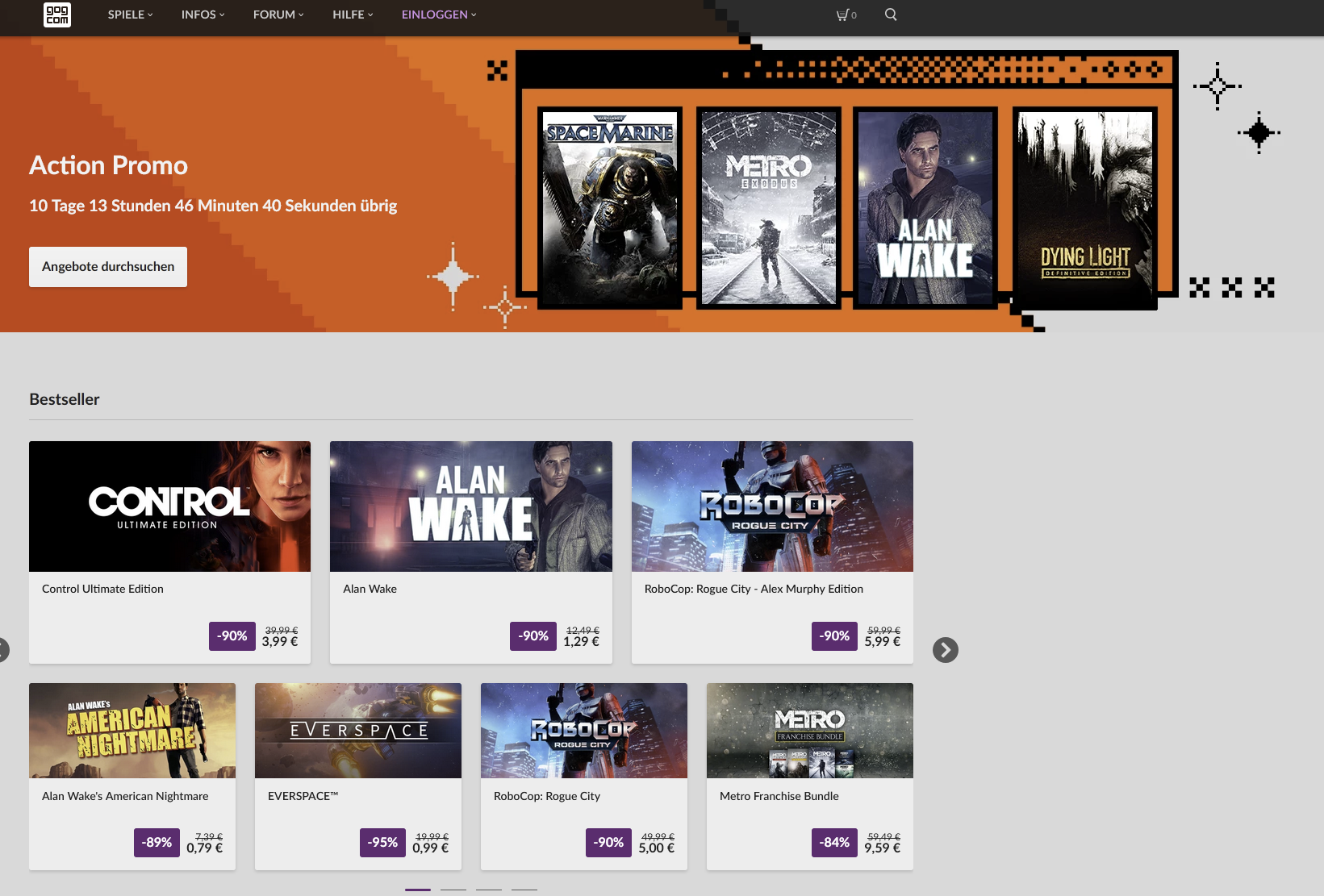1324x896 pixels.
Task: Click -90% badge on Alan Wake
Action: [x=533, y=636]
